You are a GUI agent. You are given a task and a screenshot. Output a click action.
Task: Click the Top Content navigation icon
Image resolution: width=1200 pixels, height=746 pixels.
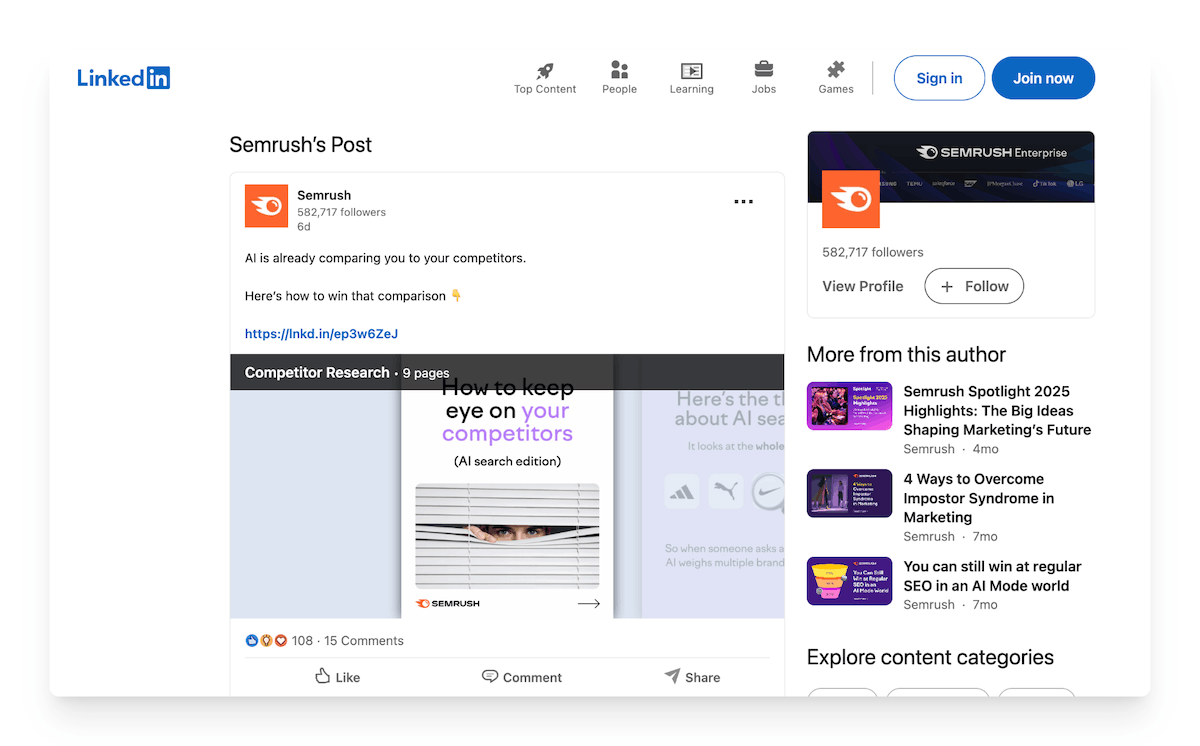coord(545,70)
